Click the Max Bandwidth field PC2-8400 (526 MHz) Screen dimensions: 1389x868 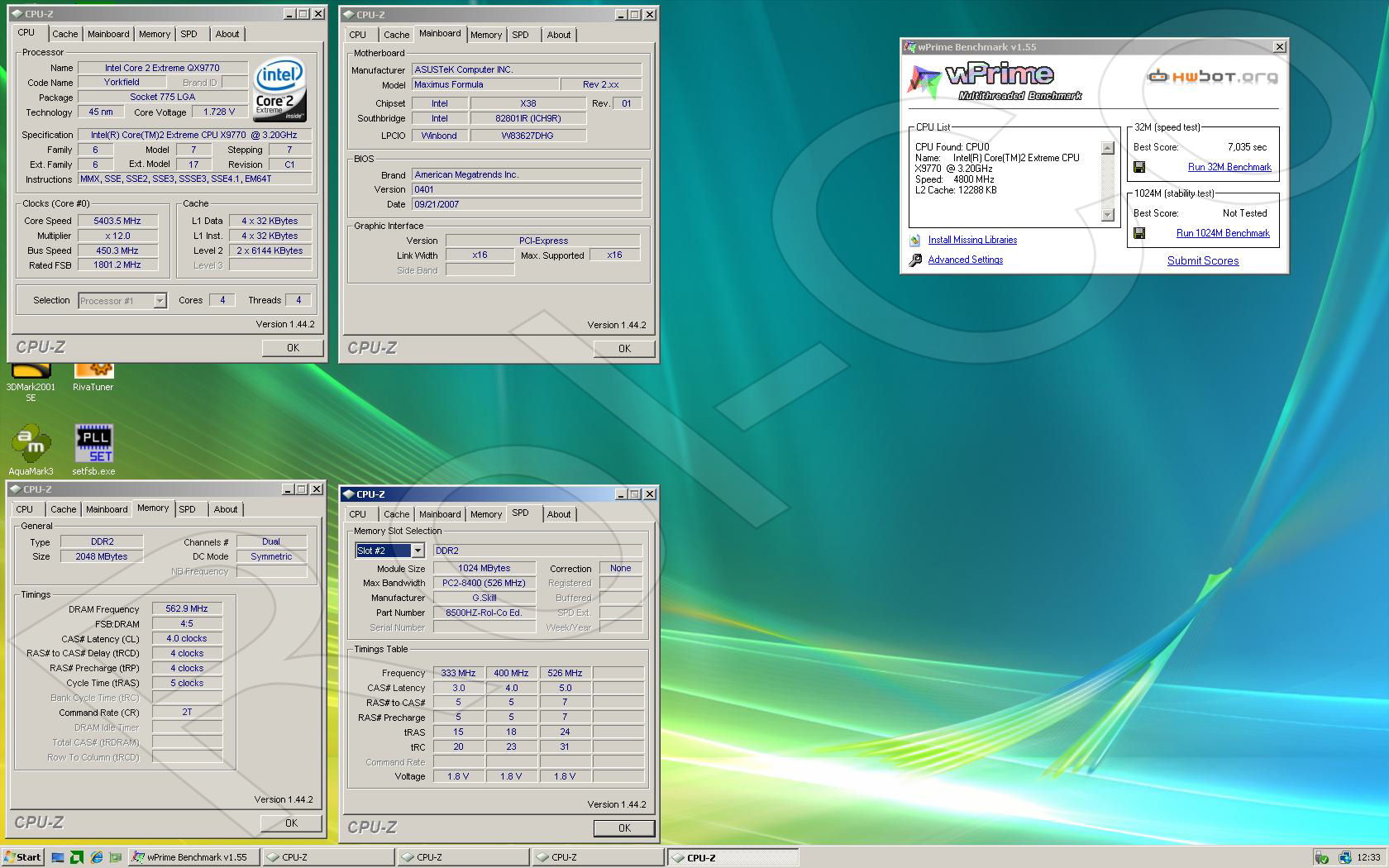tap(484, 583)
